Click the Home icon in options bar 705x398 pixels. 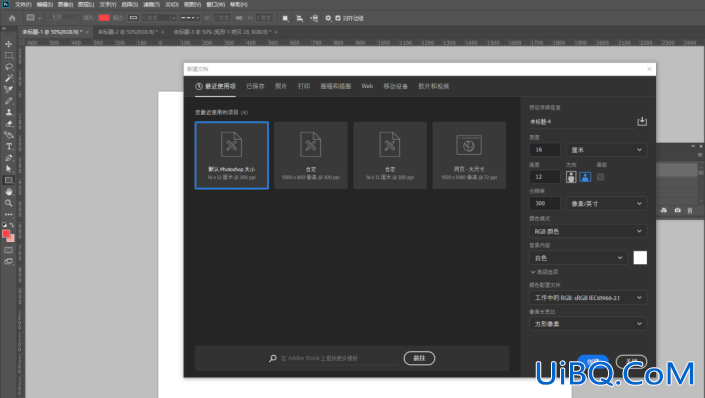coord(12,18)
